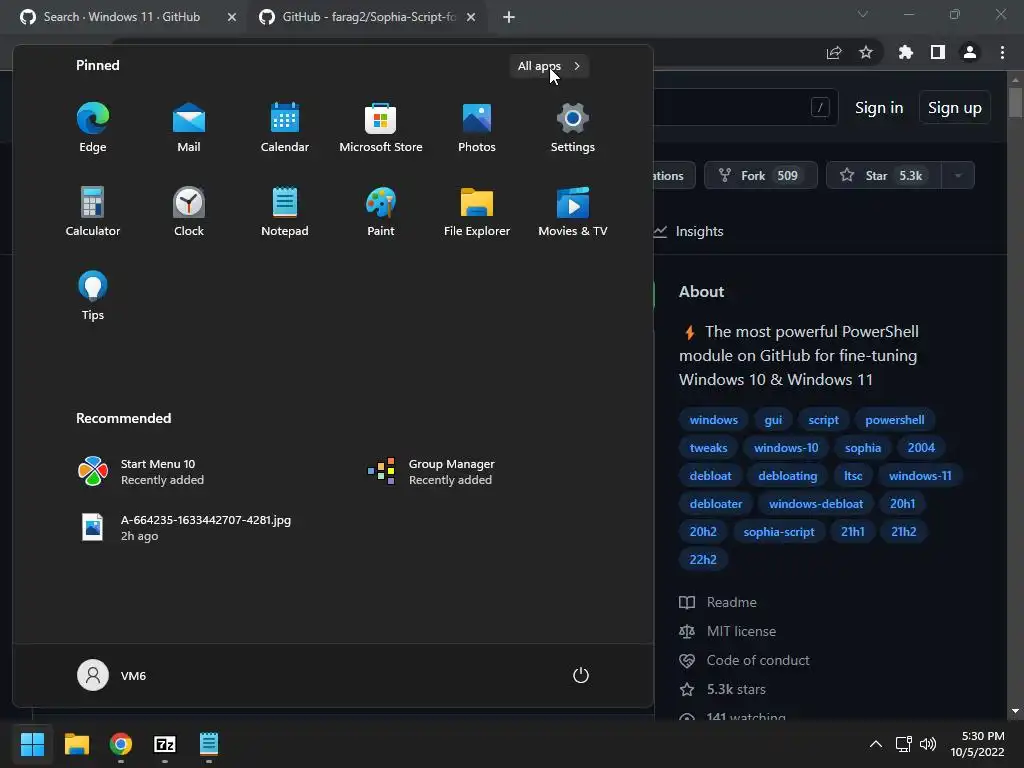The width and height of the screenshot is (1024, 768).
Task: Open the Tips app
Action: pos(93,295)
